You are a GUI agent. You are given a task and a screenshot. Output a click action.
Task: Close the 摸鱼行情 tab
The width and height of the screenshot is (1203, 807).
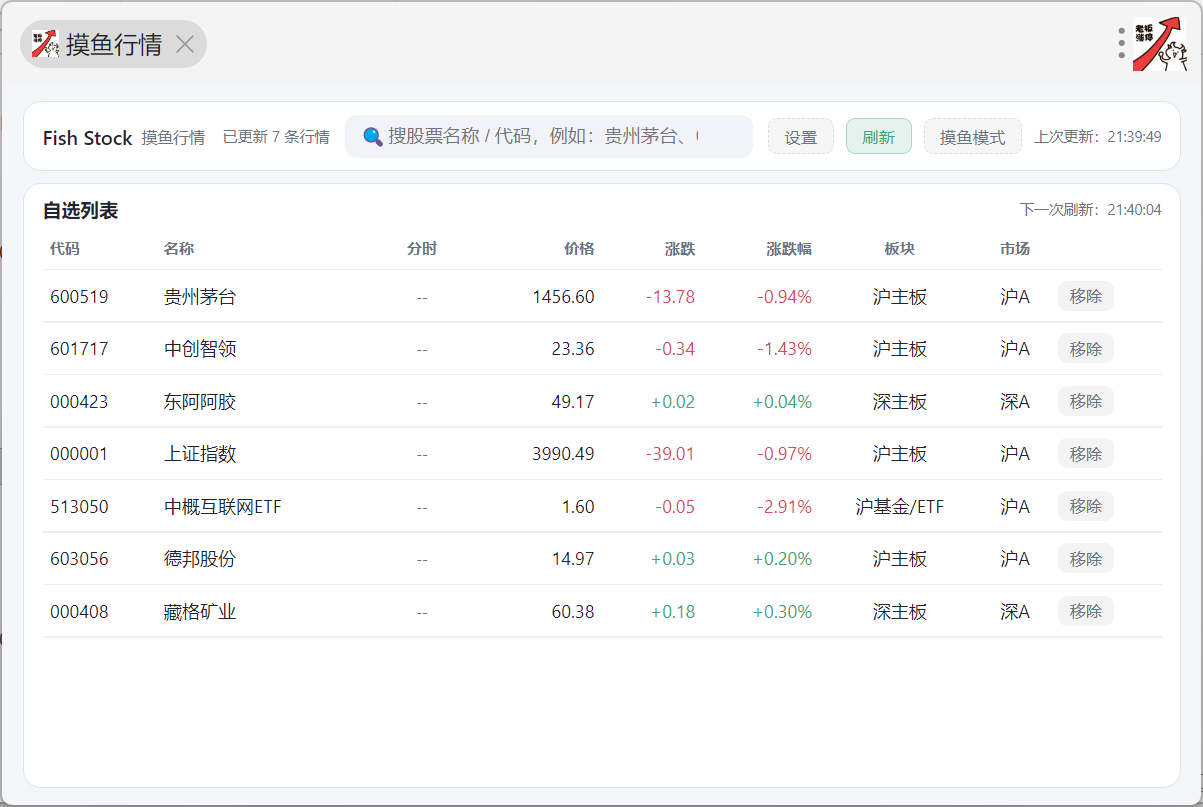point(185,44)
